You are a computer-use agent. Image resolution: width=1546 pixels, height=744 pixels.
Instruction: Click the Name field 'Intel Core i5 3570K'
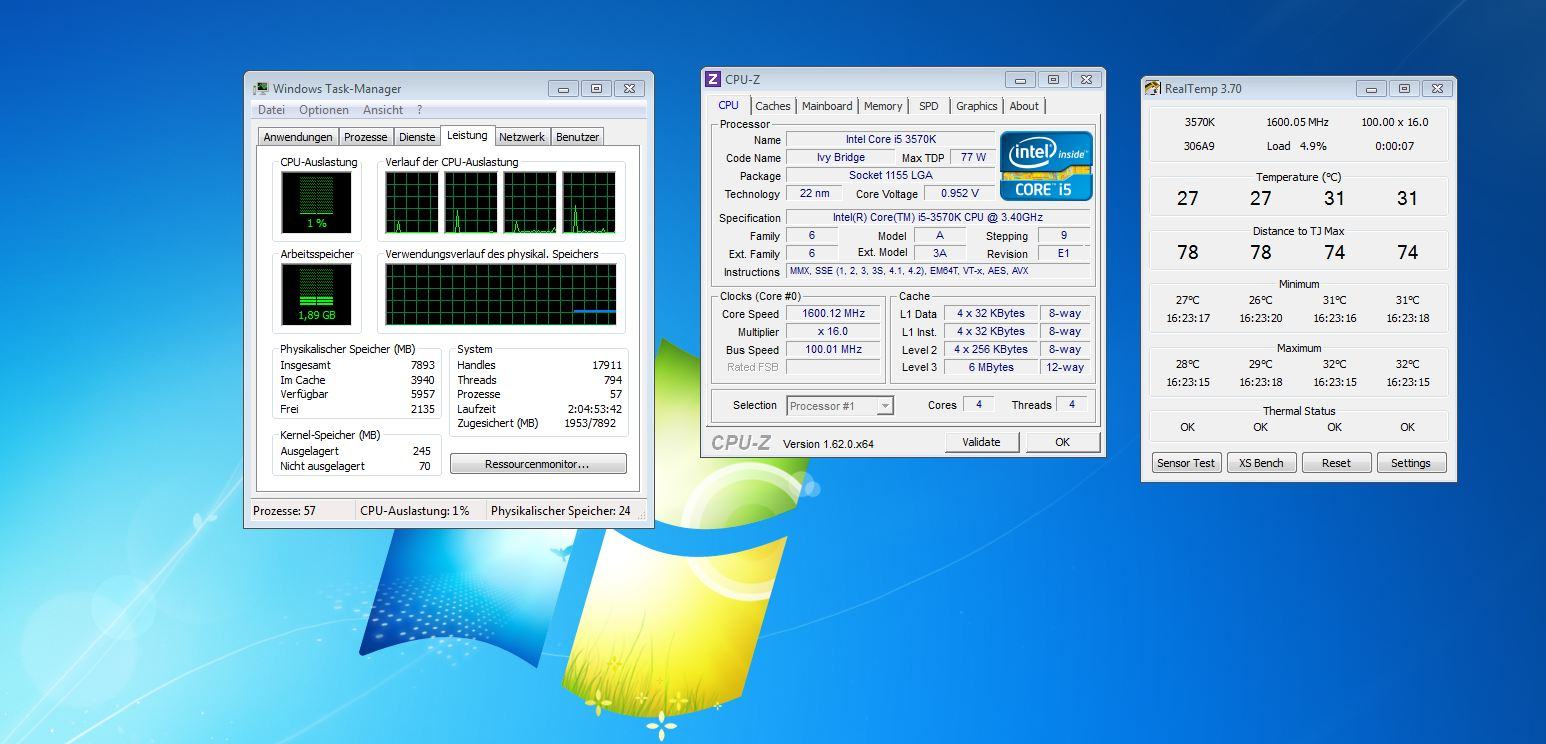click(x=890, y=140)
